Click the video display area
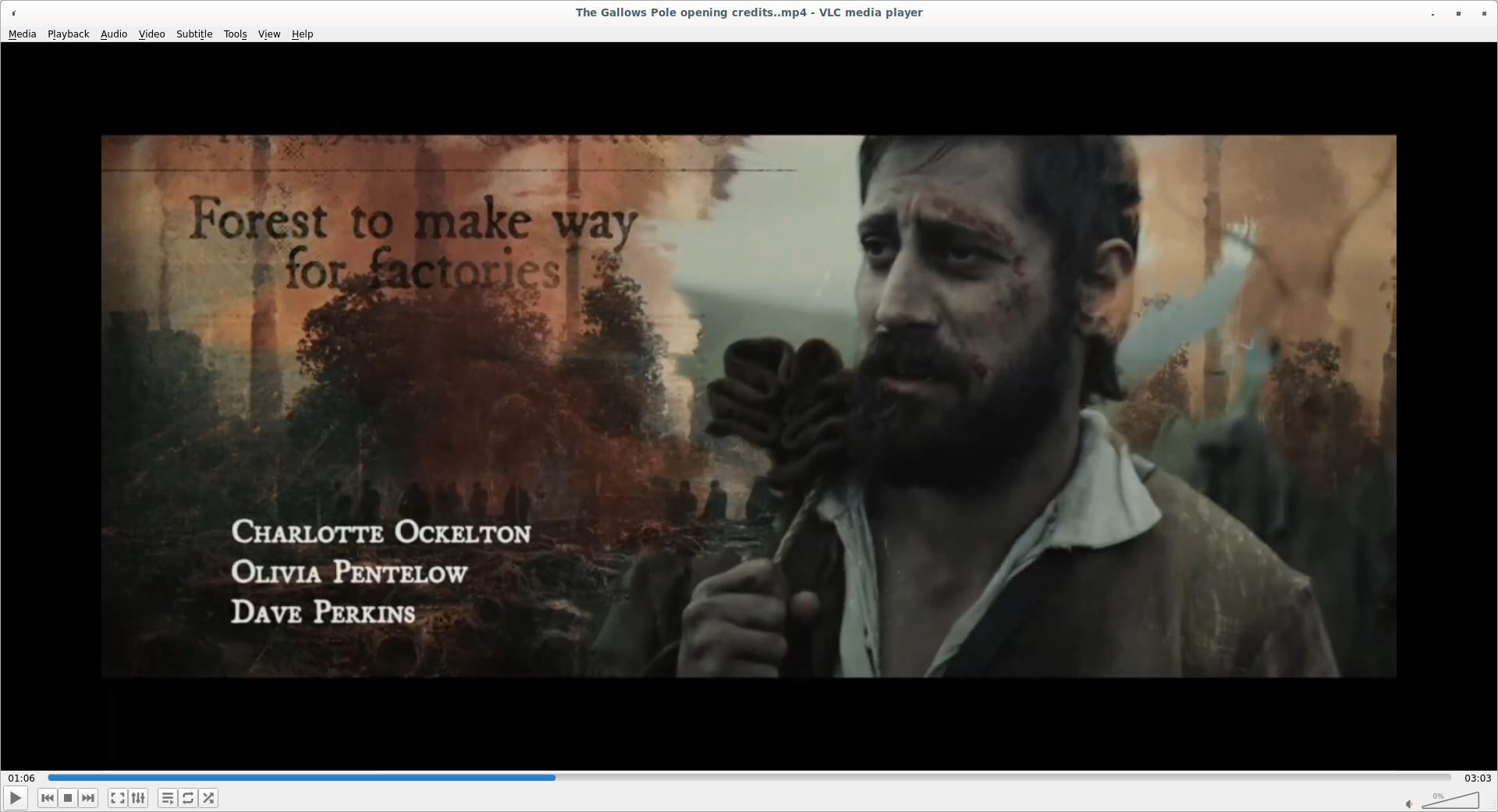Screen dimensions: 1498x812 coord(749,406)
